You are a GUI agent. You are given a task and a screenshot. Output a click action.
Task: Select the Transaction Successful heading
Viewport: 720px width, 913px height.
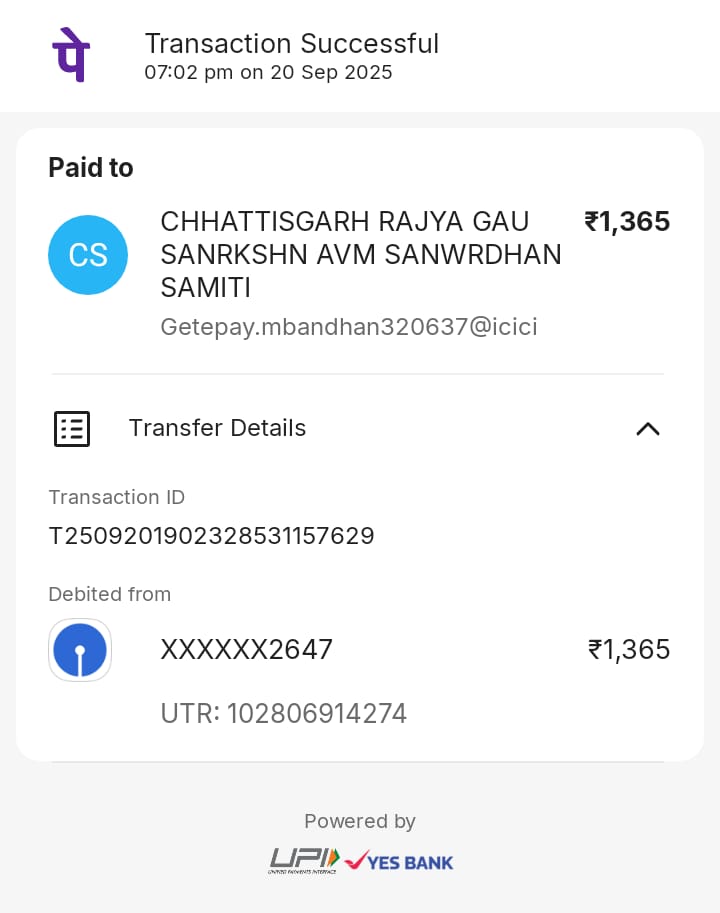291,44
